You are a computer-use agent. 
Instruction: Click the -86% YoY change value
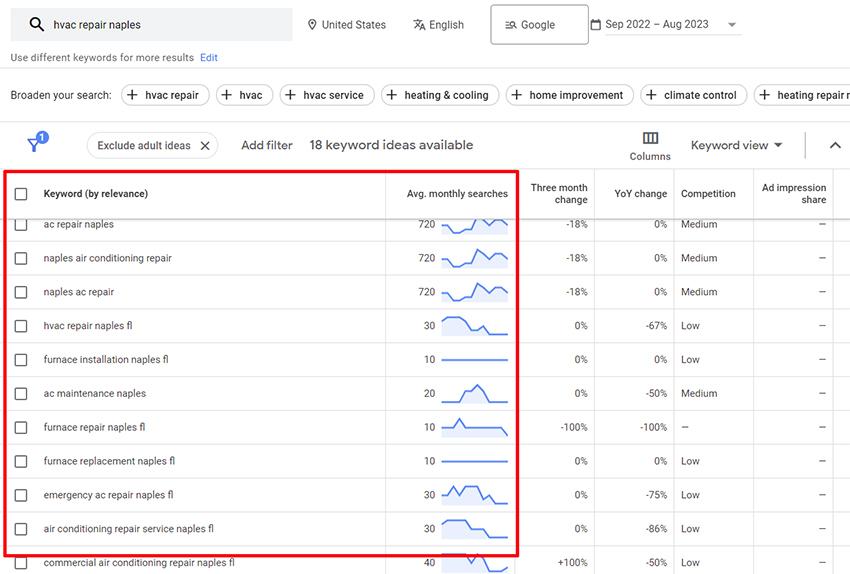(x=656, y=529)
